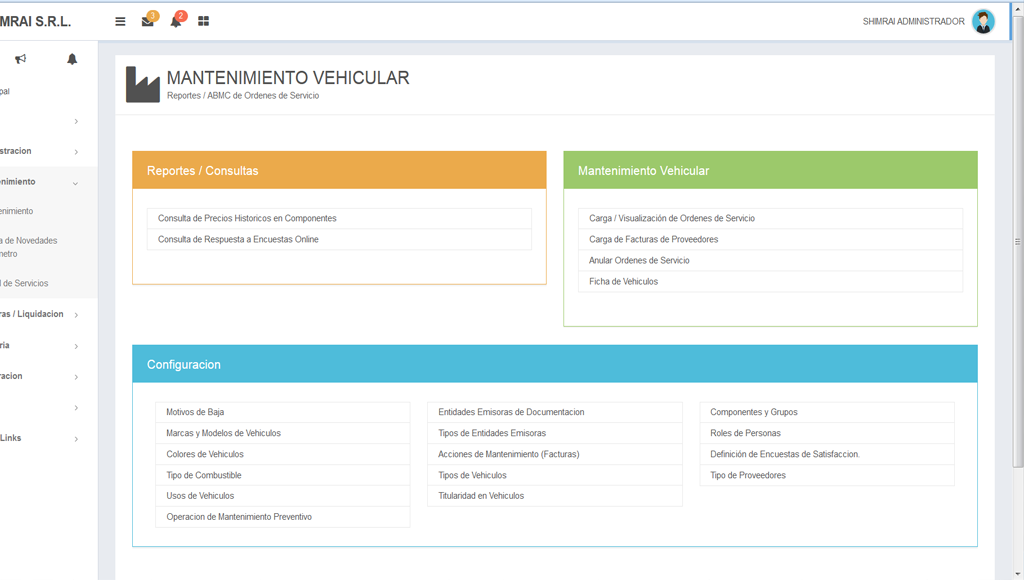Screen dimensions: 1024x580
Task: Open Consulta de Respuesta a Encuestas Online
Action: point(339,239)
